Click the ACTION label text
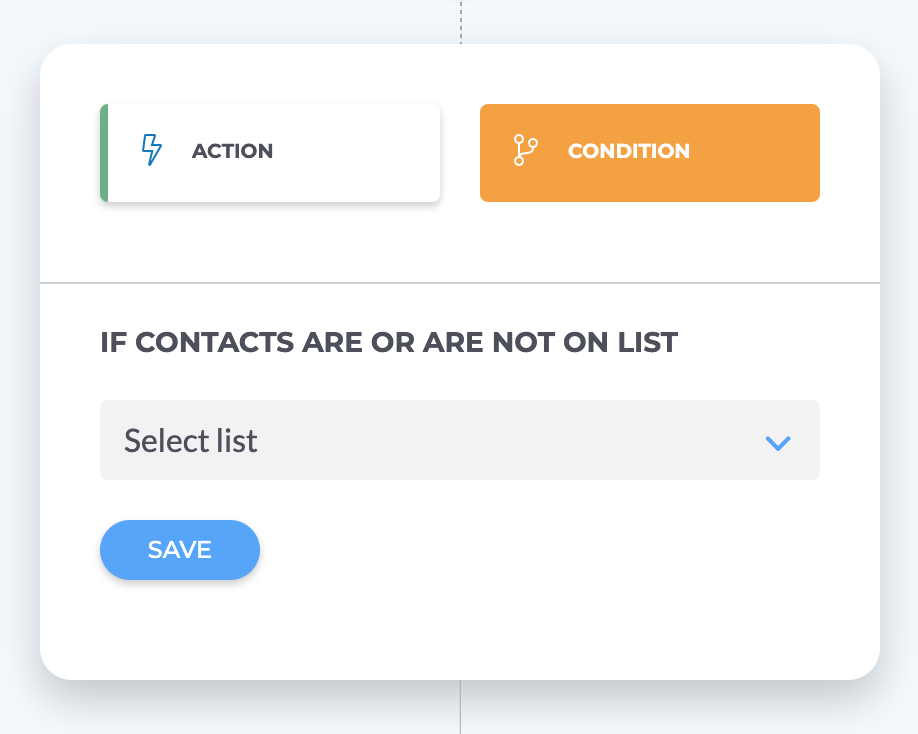The image size is (918, 734). point(232,151)
